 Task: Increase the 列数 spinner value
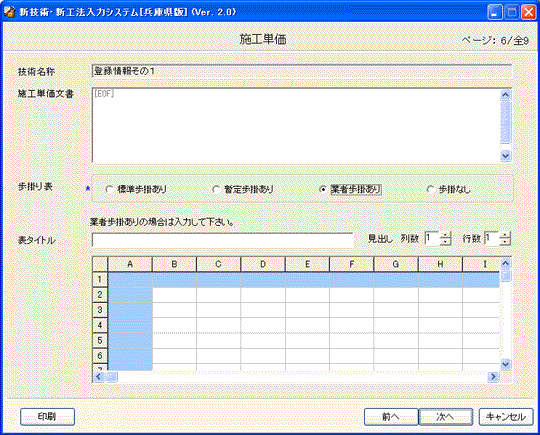click(x=445, y=235)
